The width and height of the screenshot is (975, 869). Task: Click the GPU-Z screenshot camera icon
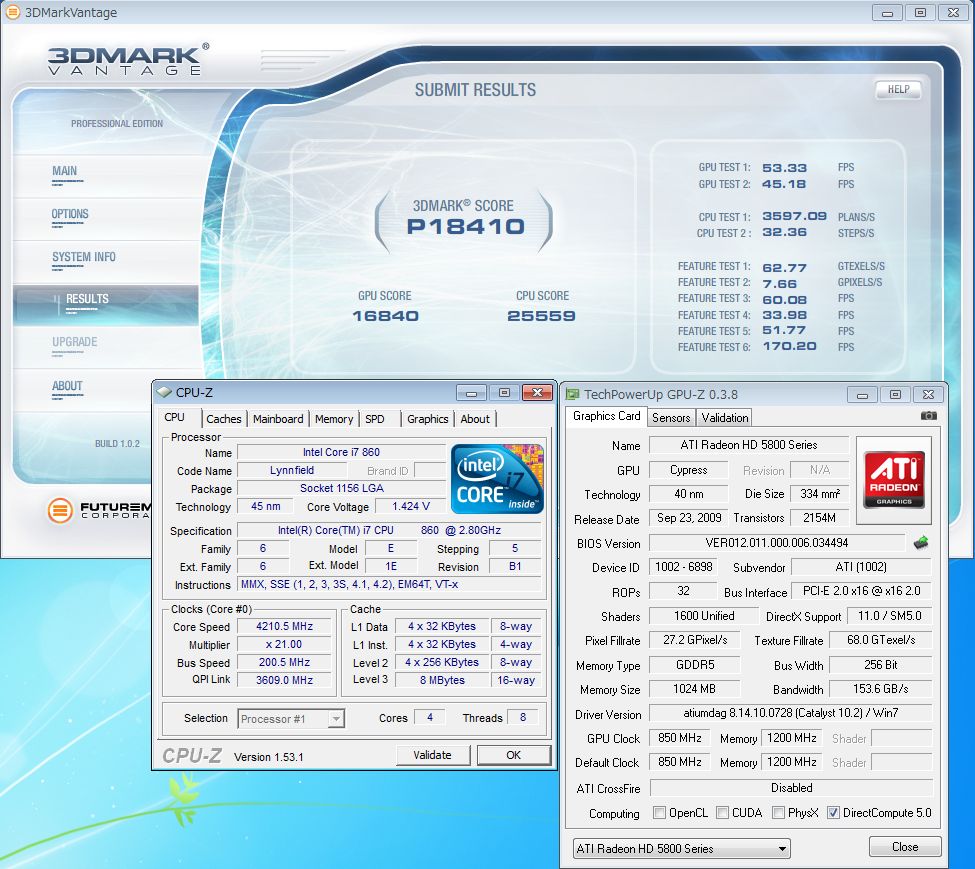coord(928,416)
